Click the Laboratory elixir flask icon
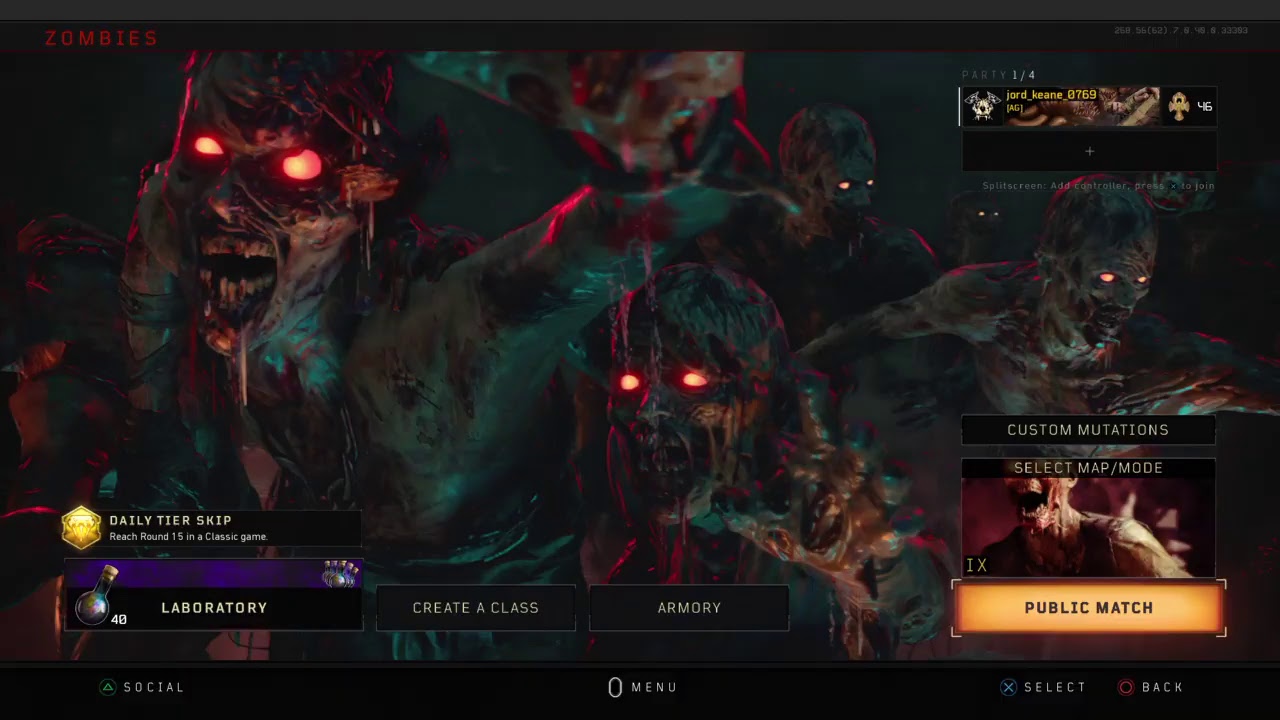Viewport: 1280px width, 720px height. coord(96,596)
